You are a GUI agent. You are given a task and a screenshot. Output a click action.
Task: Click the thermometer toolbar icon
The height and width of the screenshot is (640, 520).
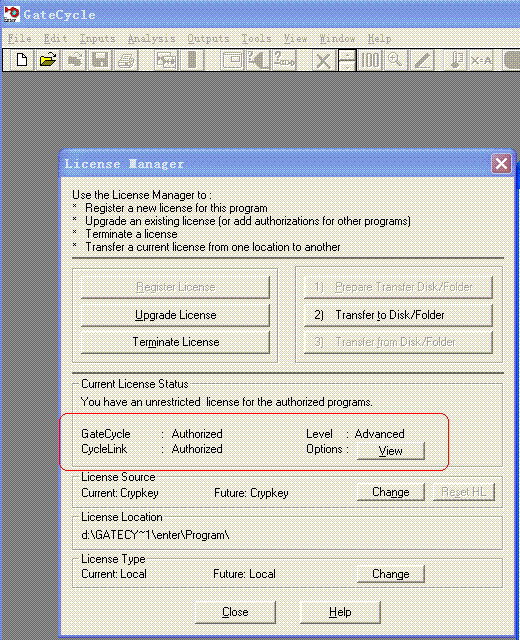pos(456,60)
